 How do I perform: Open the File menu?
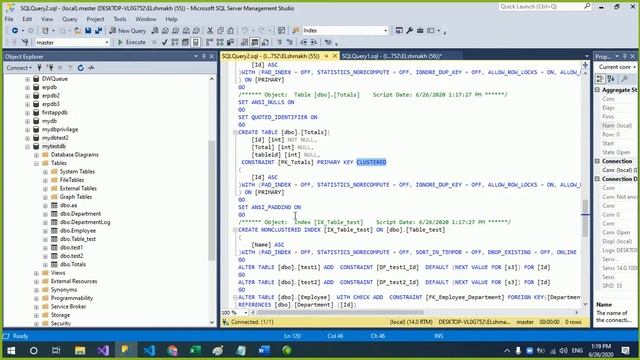[9, 19]
